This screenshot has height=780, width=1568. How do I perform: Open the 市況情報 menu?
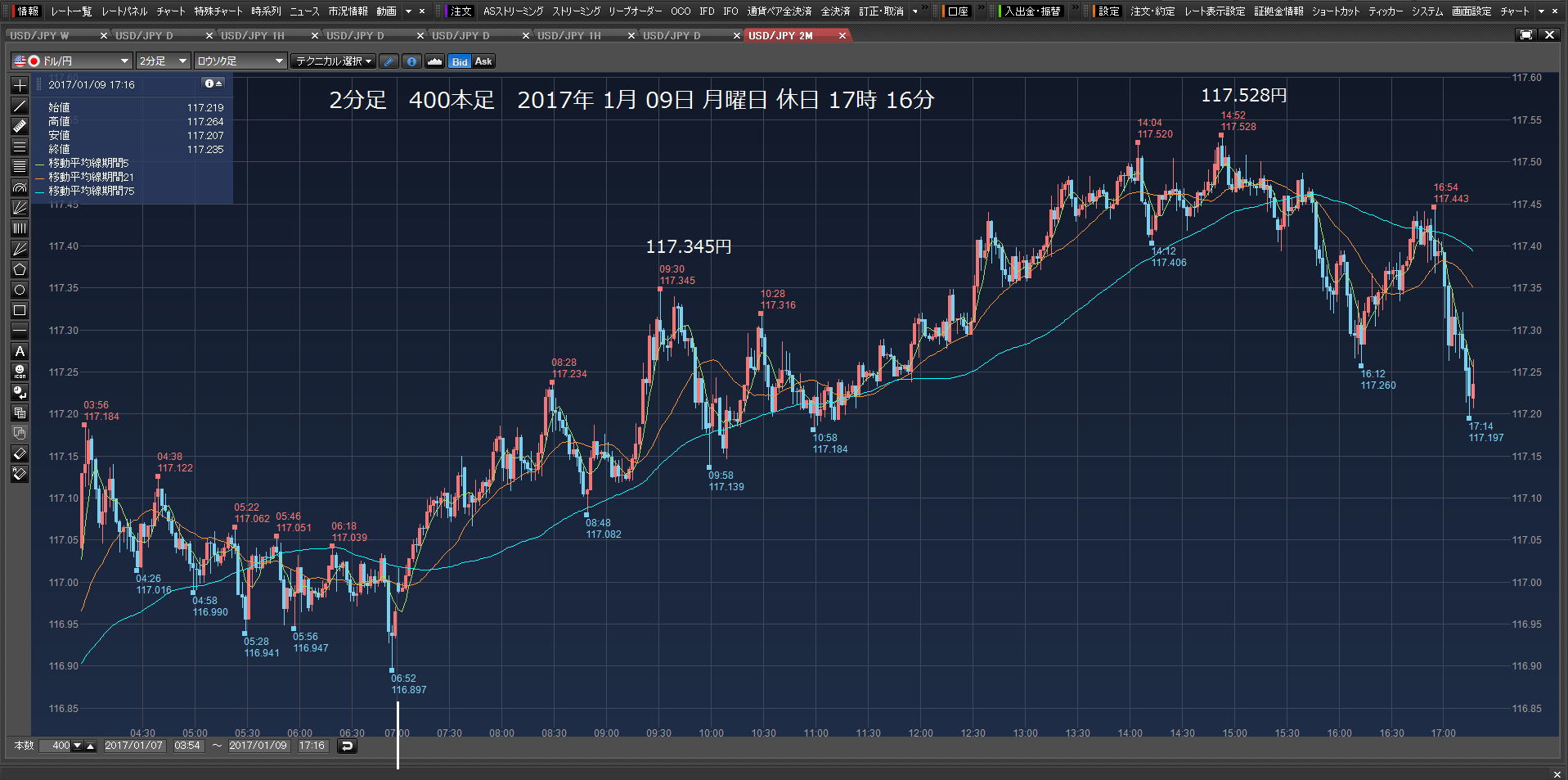pyautogui.click(x=348, y=11)
